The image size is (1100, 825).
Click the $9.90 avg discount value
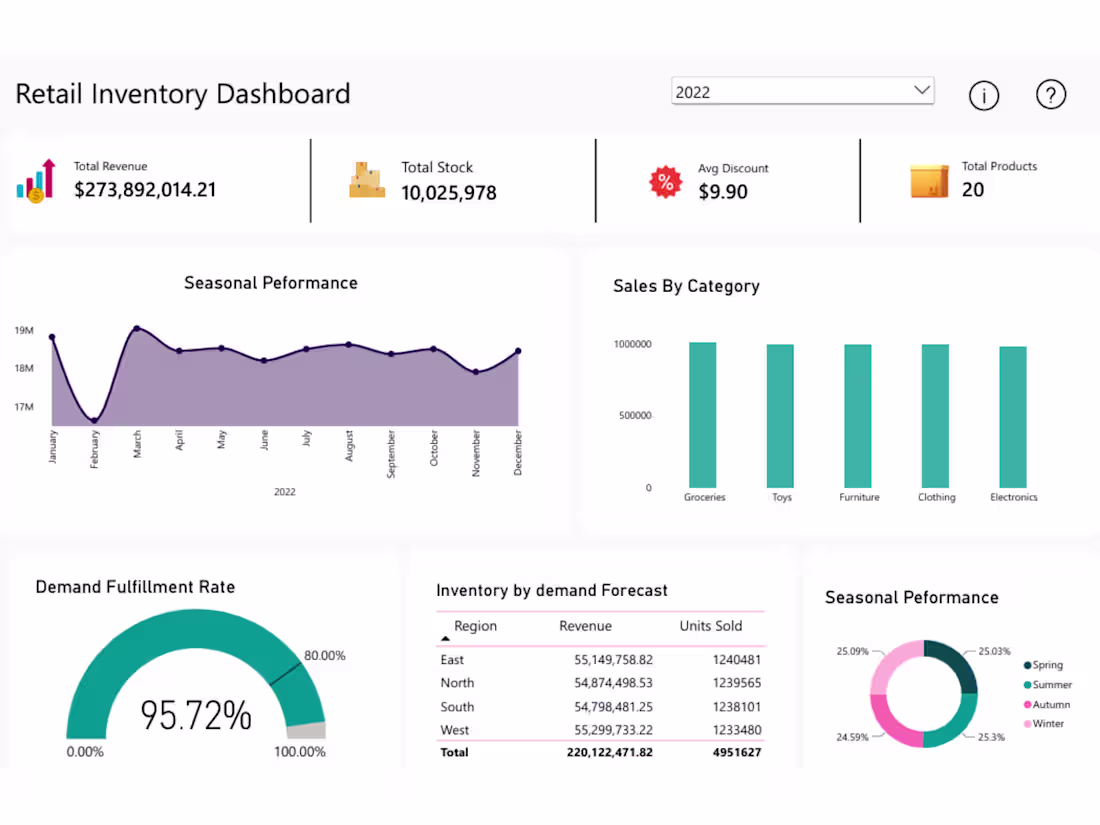723,192
